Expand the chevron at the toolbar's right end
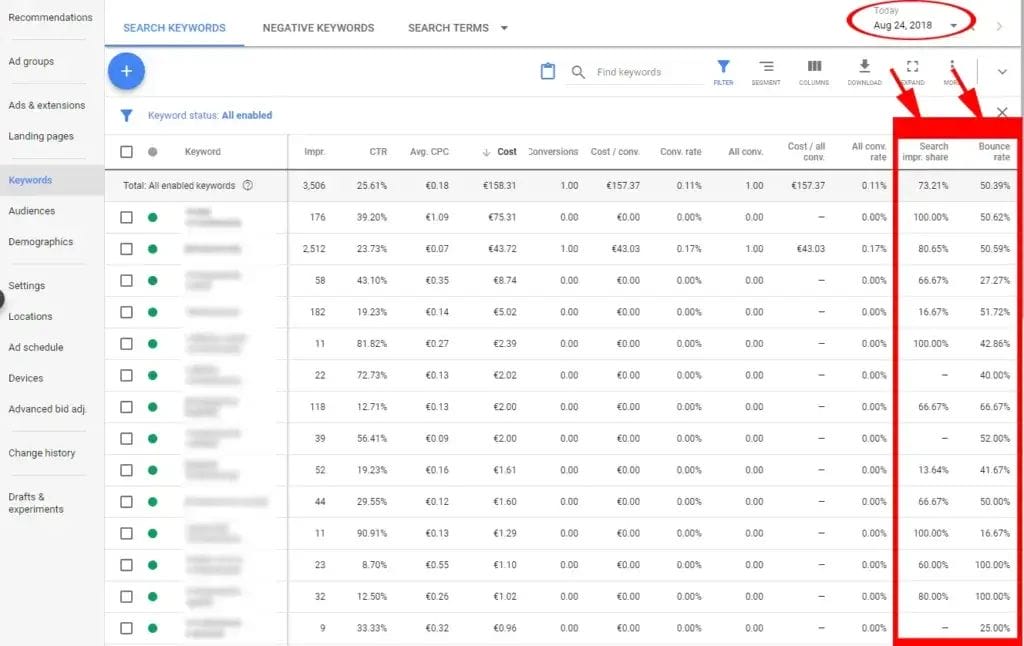Image resolution: width=1024 pixels, height=646 pixels. pyautogui.click(x=1000, y=71)
